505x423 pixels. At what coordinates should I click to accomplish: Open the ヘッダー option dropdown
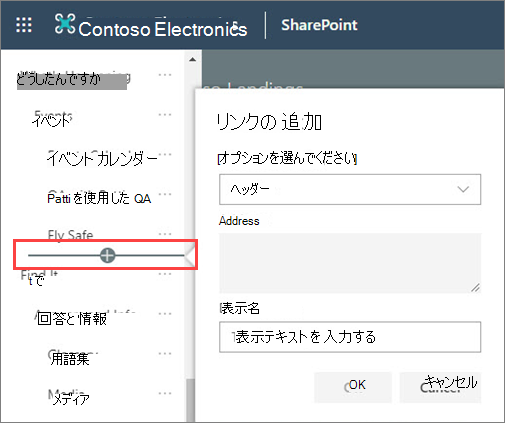350,189
